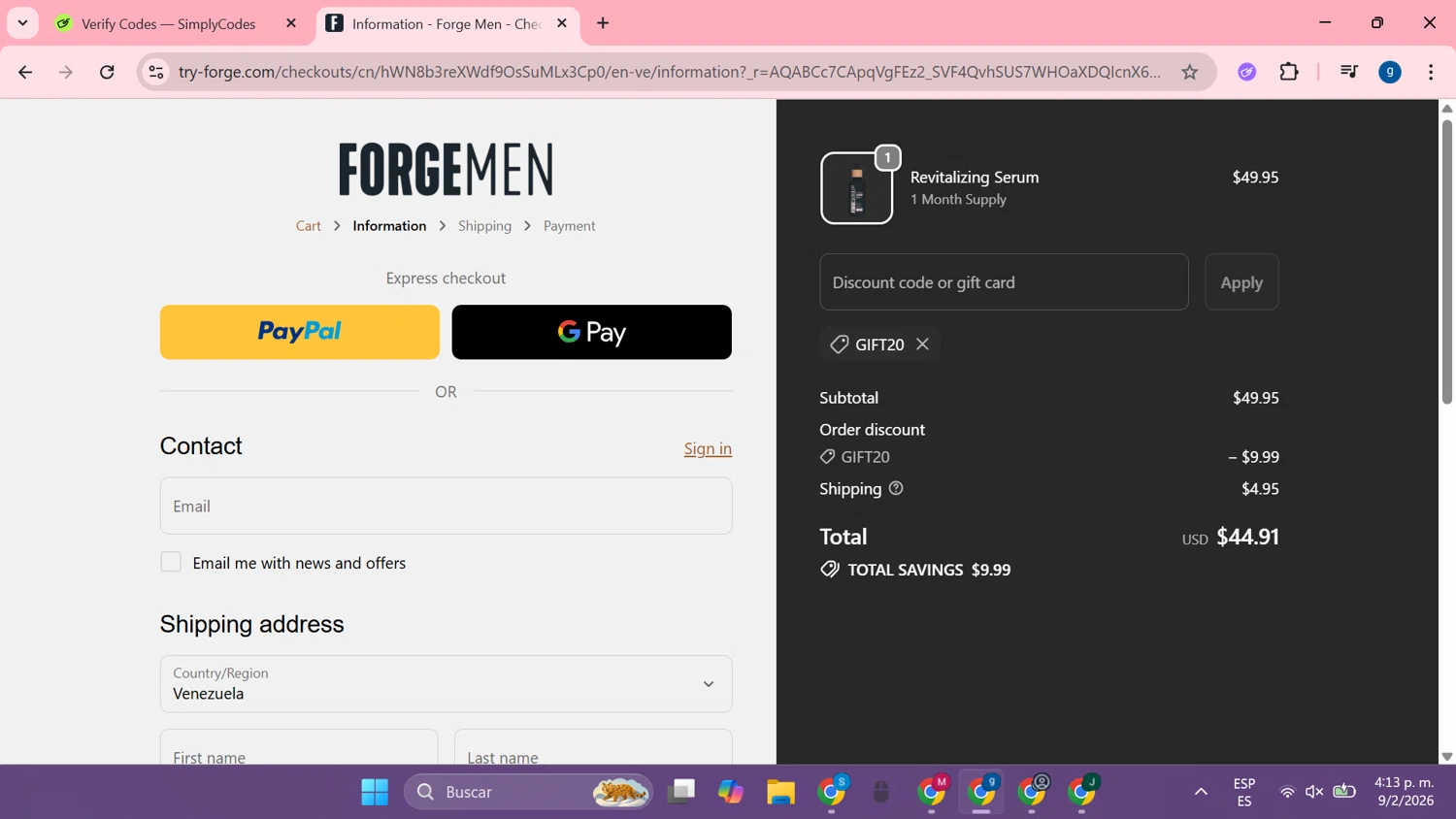Open the Chrome taskbar icon with M badge
Image resolution: width=1456 pixels, height=819 pixels.
932,792
